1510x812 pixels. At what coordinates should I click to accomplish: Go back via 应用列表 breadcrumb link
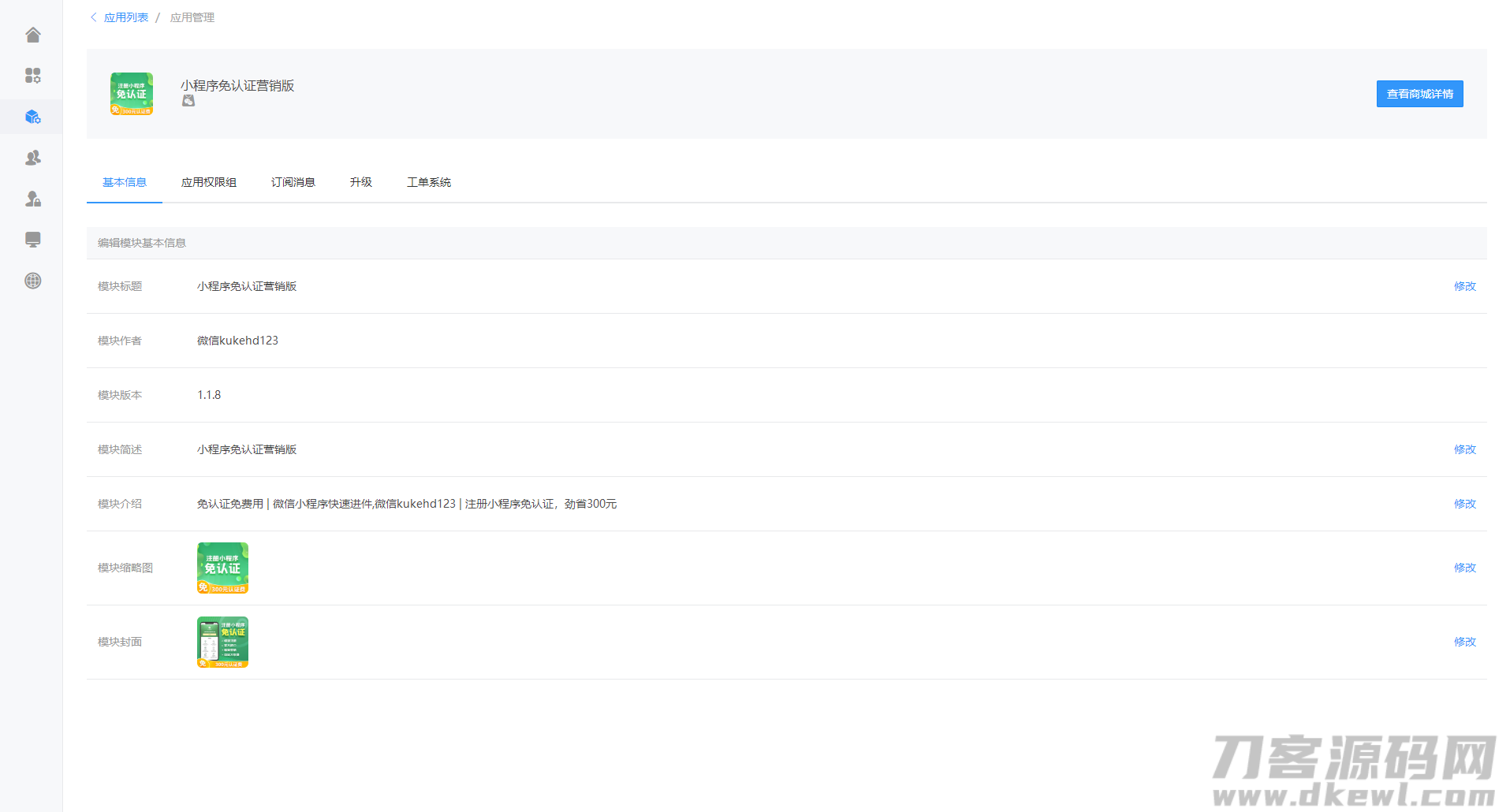[x=125, y=17]
